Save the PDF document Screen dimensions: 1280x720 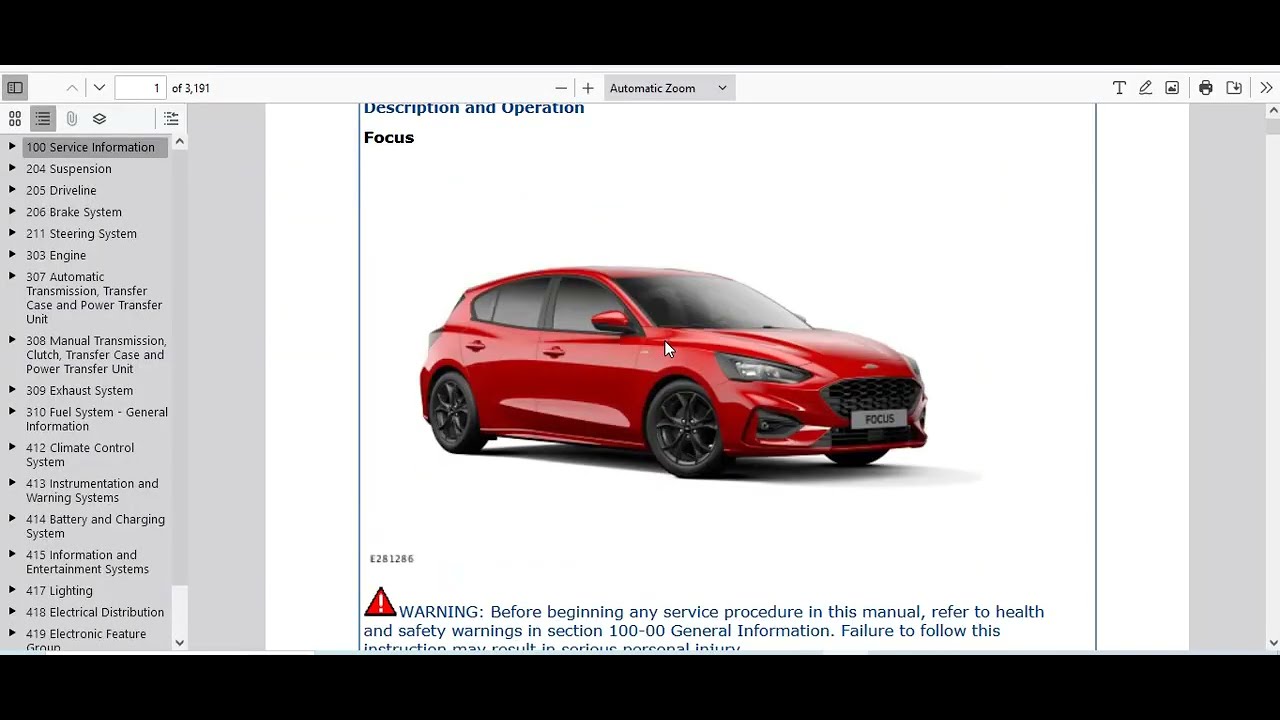click(x=1234, y=88)
